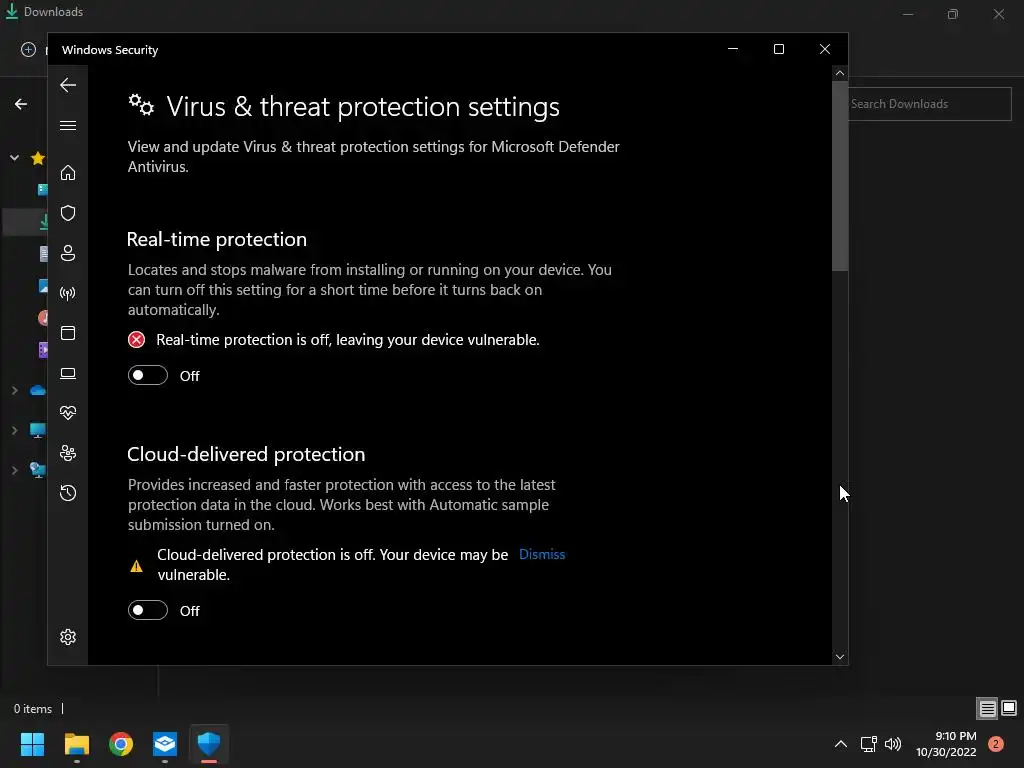Click yellow warning icon for cloud protection
This screenshot has width=1024, height=768.
point(136,566)
